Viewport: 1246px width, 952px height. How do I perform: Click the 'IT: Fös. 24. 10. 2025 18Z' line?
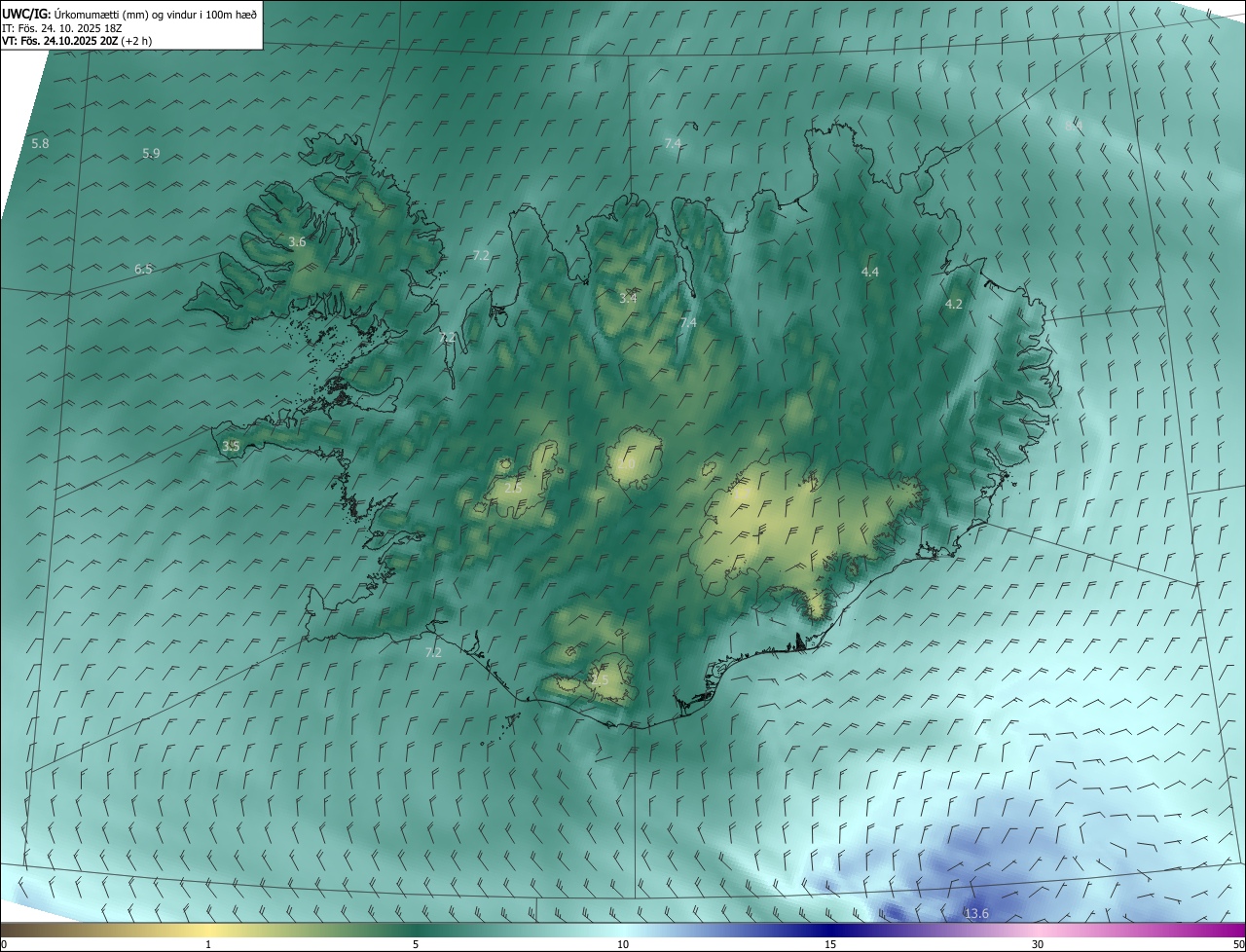pos(61,28)
